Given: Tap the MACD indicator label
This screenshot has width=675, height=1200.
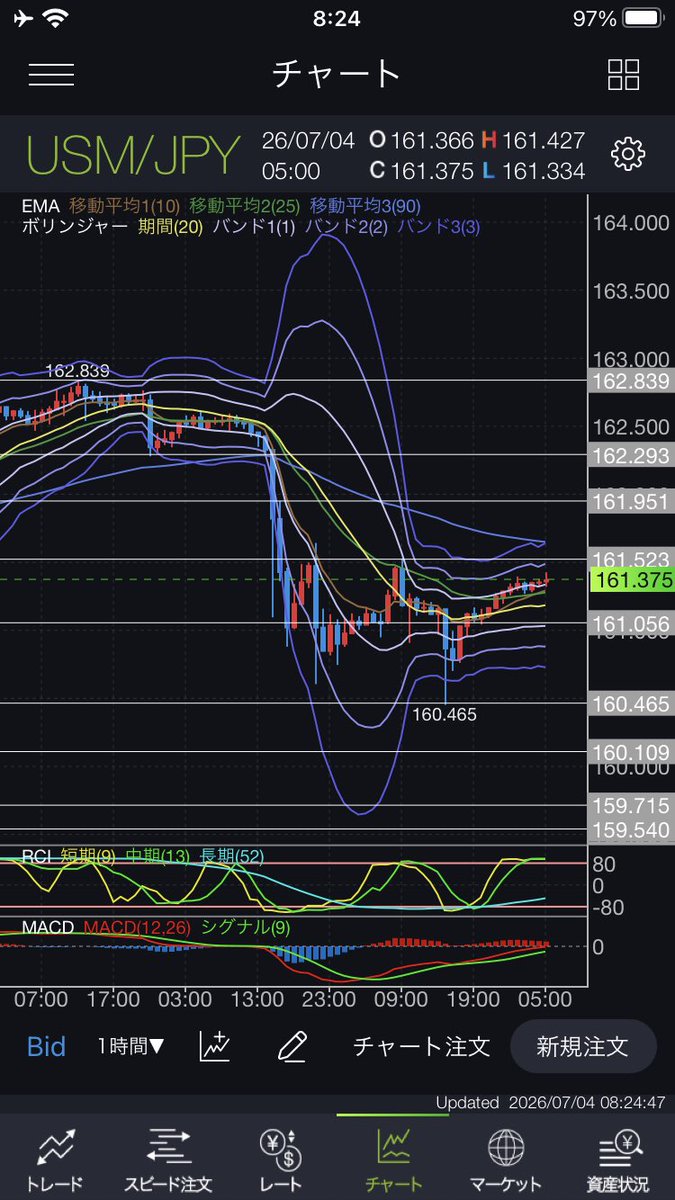Looking at the screenshot, I should (x=48, y=927).
